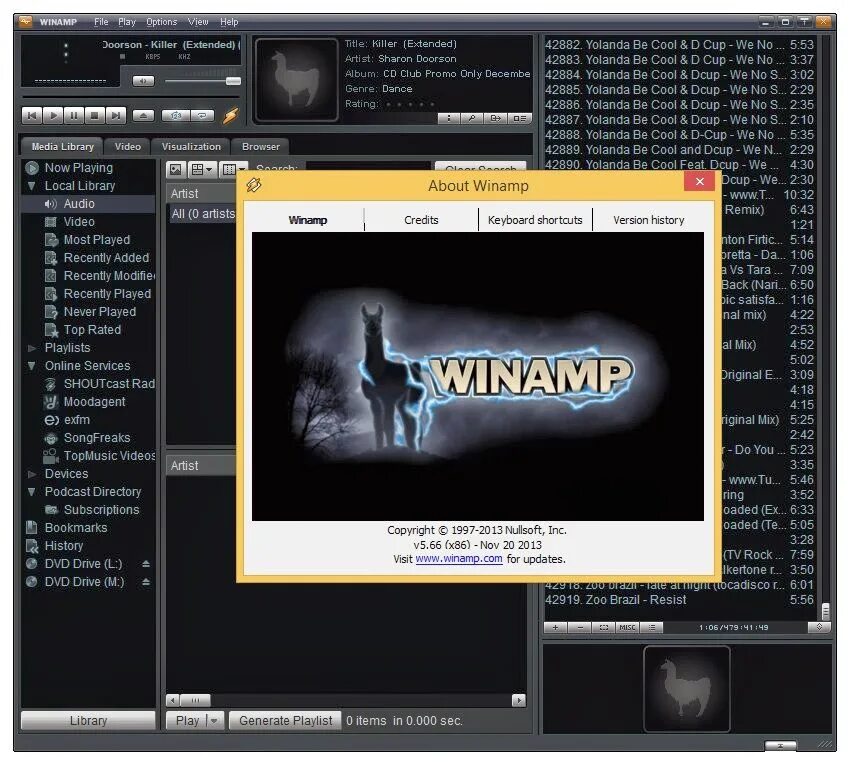850x764 pixels.
Task: Click the song seek progress bar
Action: [x=130, y=98]
